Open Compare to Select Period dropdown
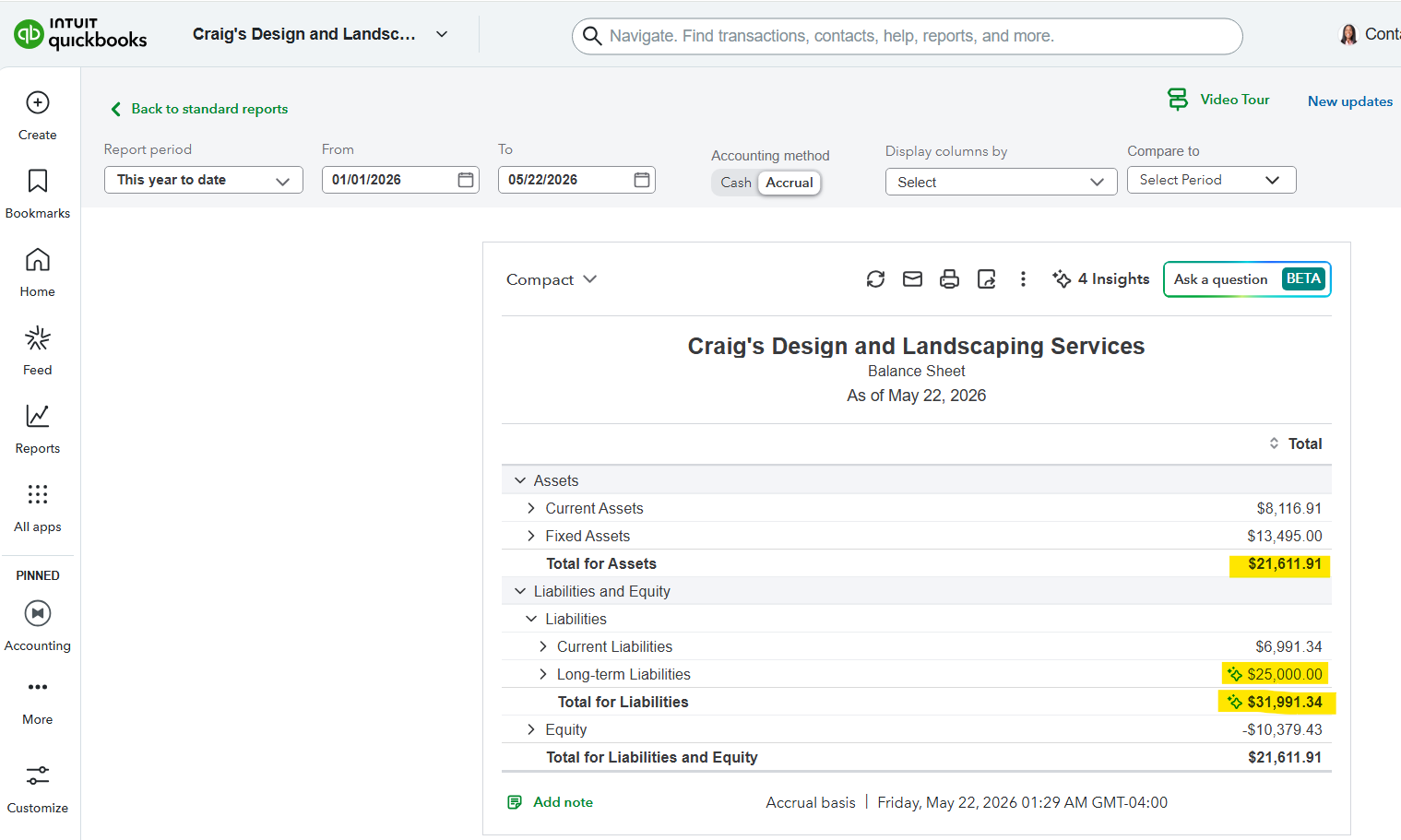 pos(1211,180)
